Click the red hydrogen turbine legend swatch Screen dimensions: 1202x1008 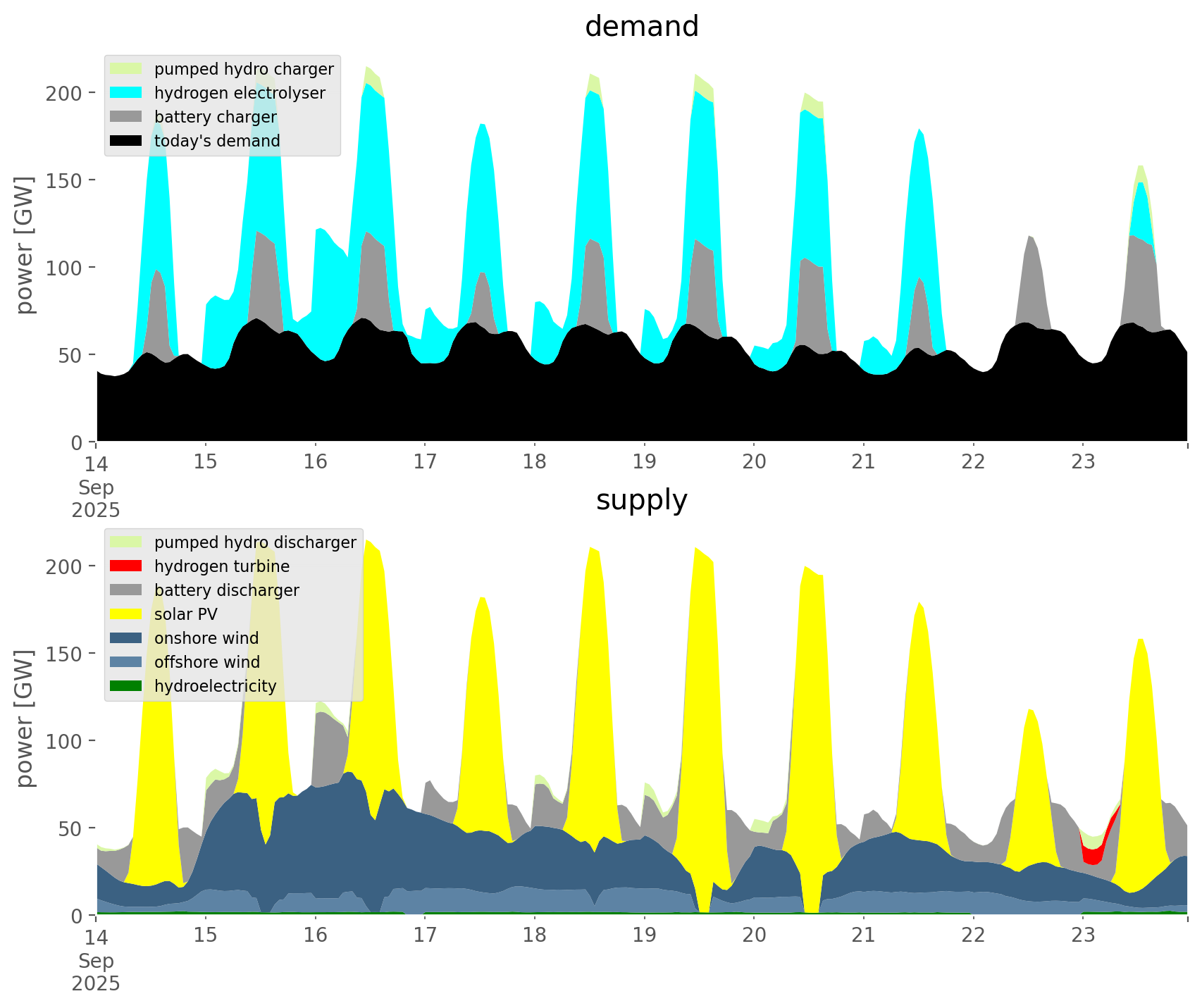(126, 566)
